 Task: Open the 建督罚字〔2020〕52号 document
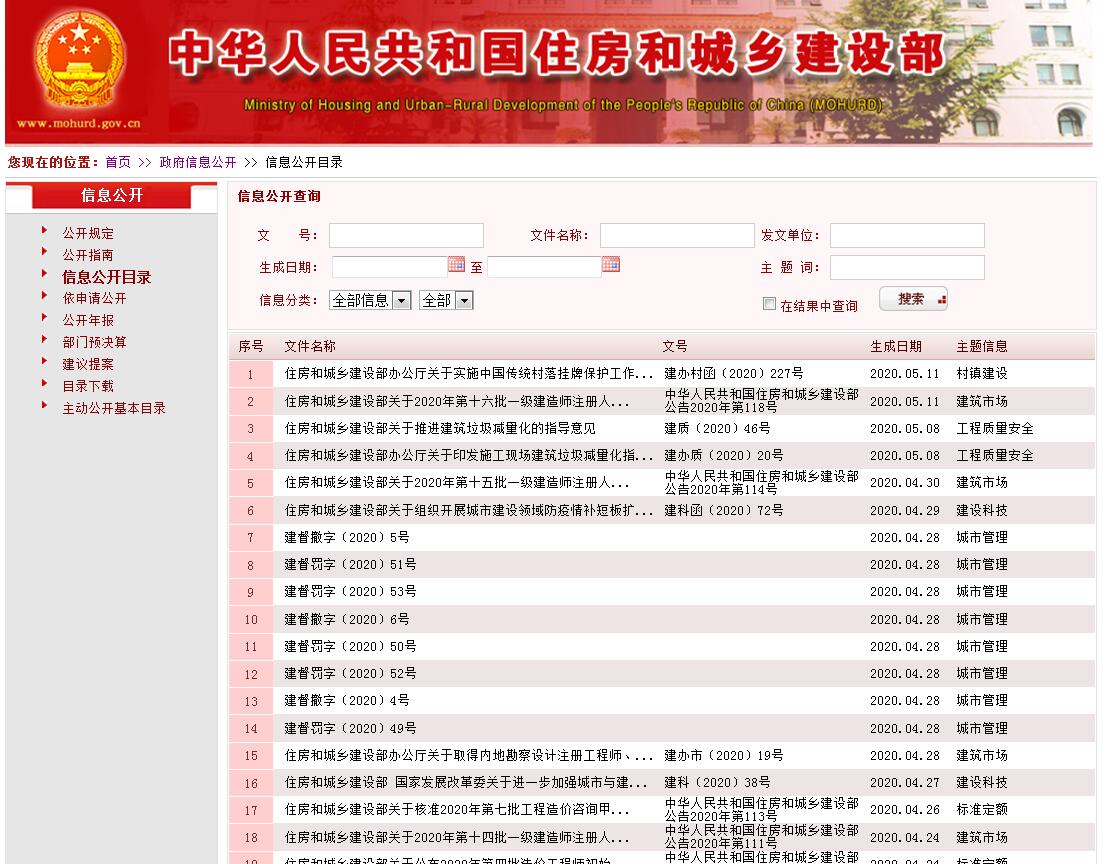[x=350, y=673]
